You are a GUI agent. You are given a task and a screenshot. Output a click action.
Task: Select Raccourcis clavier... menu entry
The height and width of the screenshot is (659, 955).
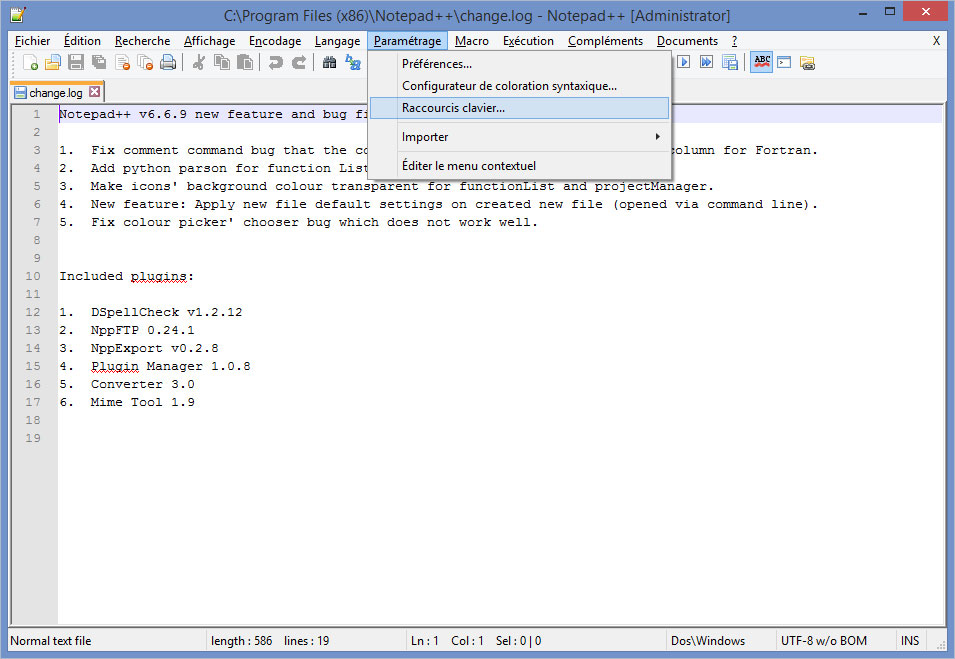click(x=520, y=108)
